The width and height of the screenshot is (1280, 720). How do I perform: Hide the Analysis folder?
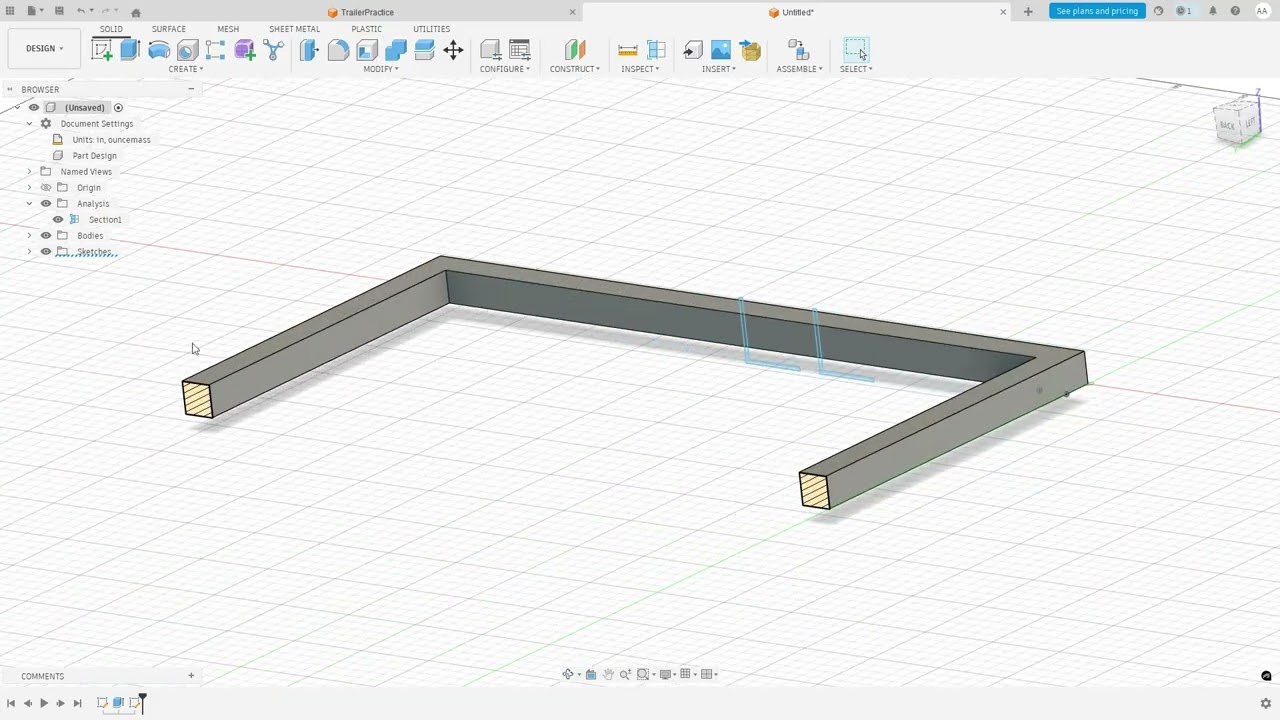point(46,203)
